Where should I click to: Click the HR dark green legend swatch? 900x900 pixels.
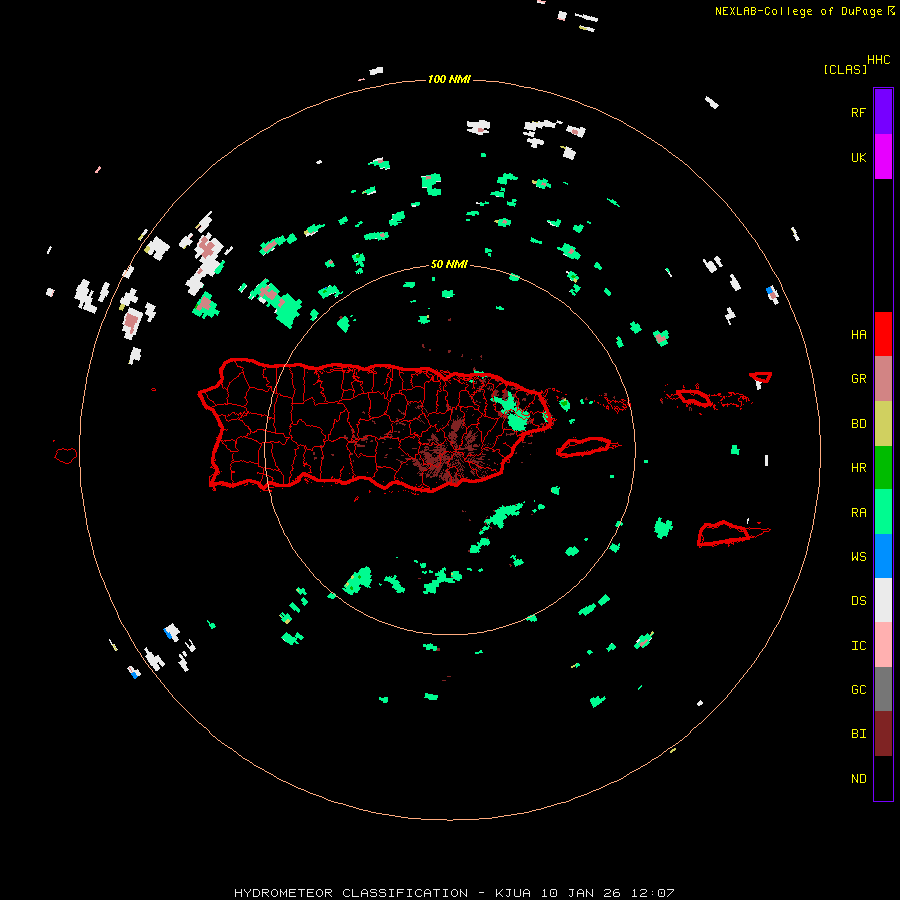pyautogui.click(x=883, y=468)
